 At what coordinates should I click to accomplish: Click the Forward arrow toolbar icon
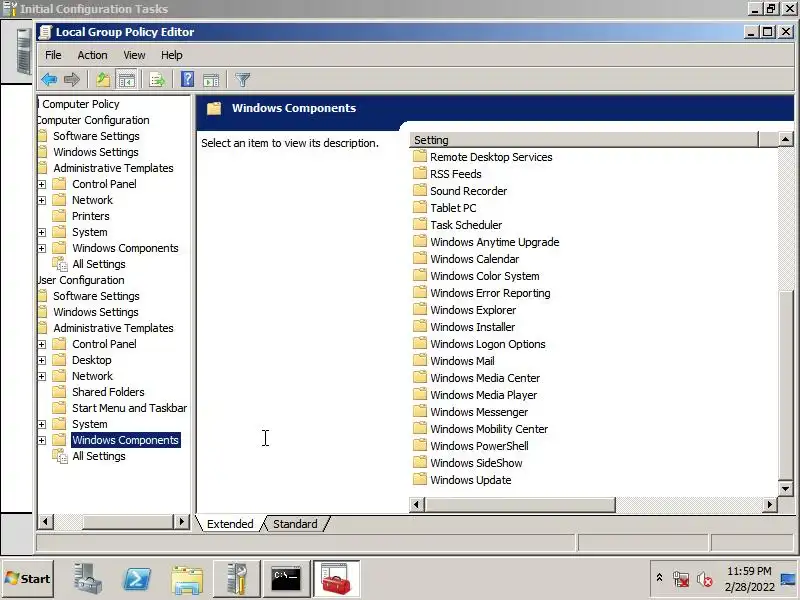tap(72, 80)
